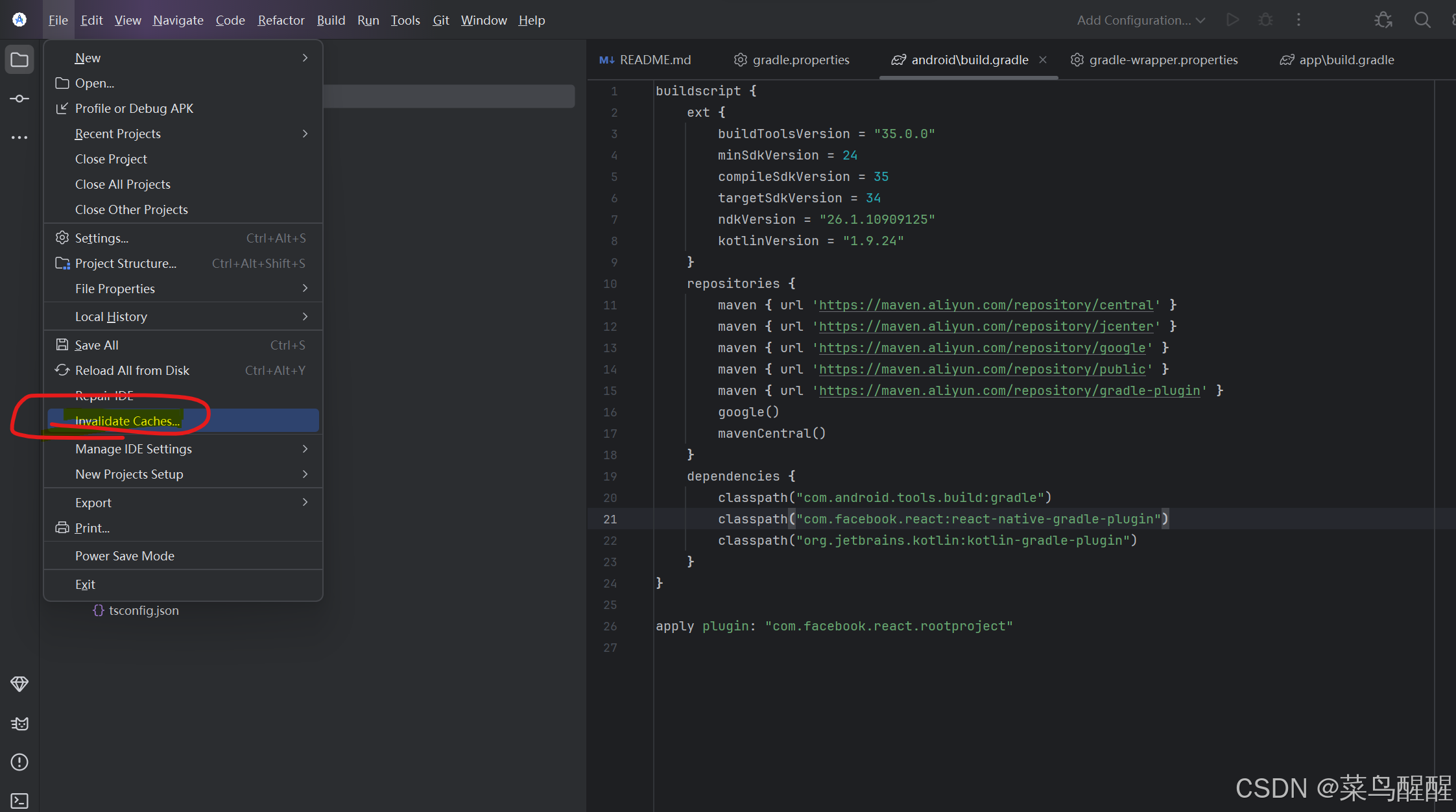Click line number 21 in gutter
Image resolution: width=1456 pixels, height=812 pixels.
(610, 519)
